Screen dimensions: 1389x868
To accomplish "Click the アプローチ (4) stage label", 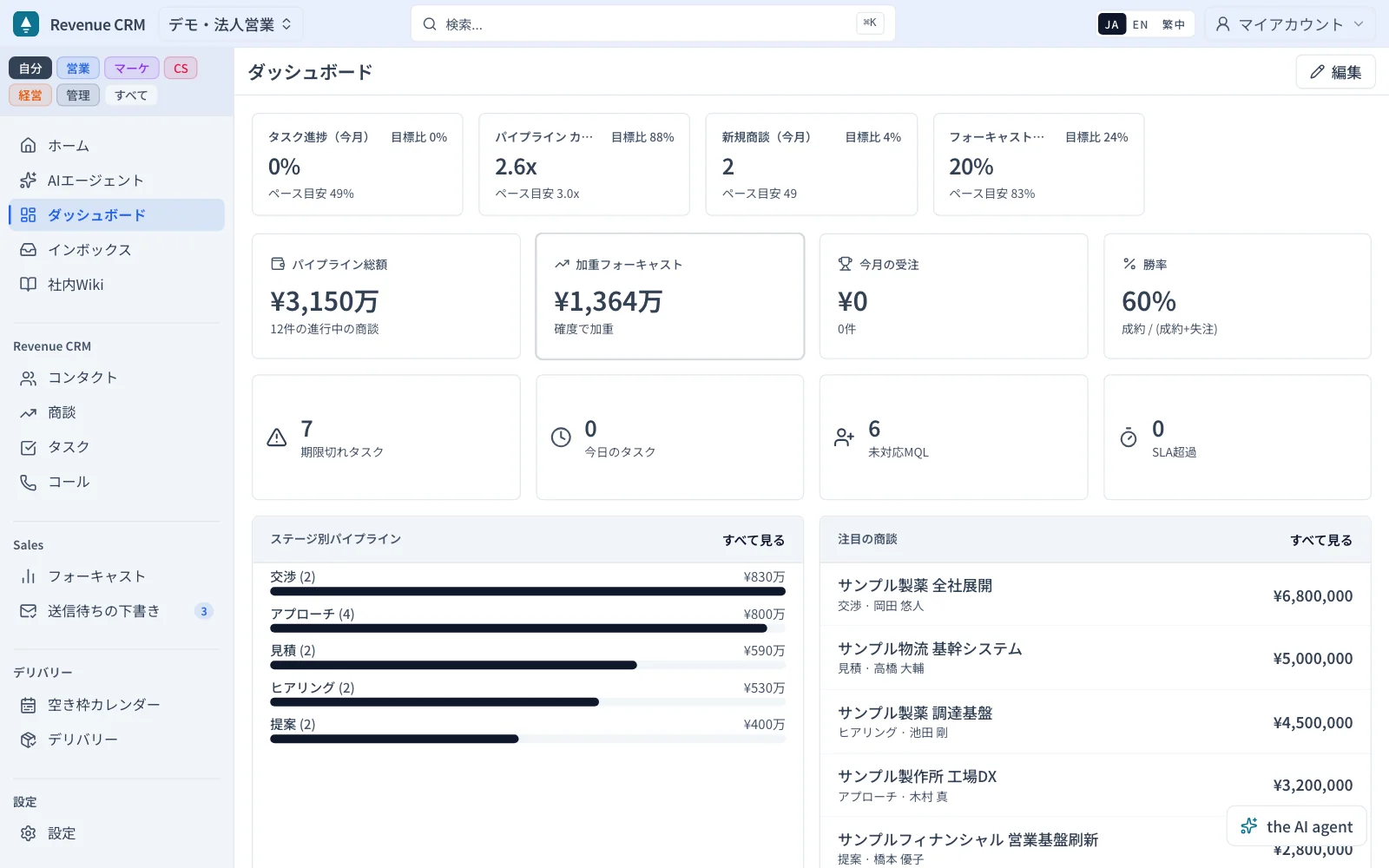I will click(x=313, y=614).
